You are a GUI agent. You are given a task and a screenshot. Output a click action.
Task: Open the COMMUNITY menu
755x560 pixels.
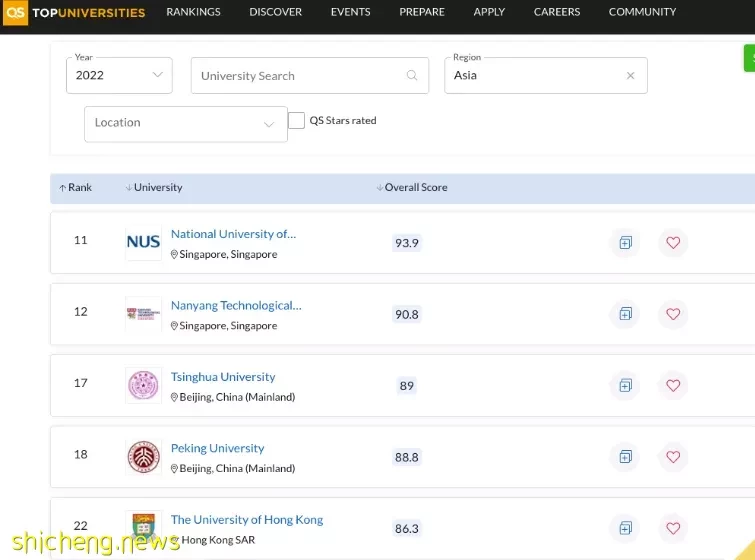[x=642, y=12]
